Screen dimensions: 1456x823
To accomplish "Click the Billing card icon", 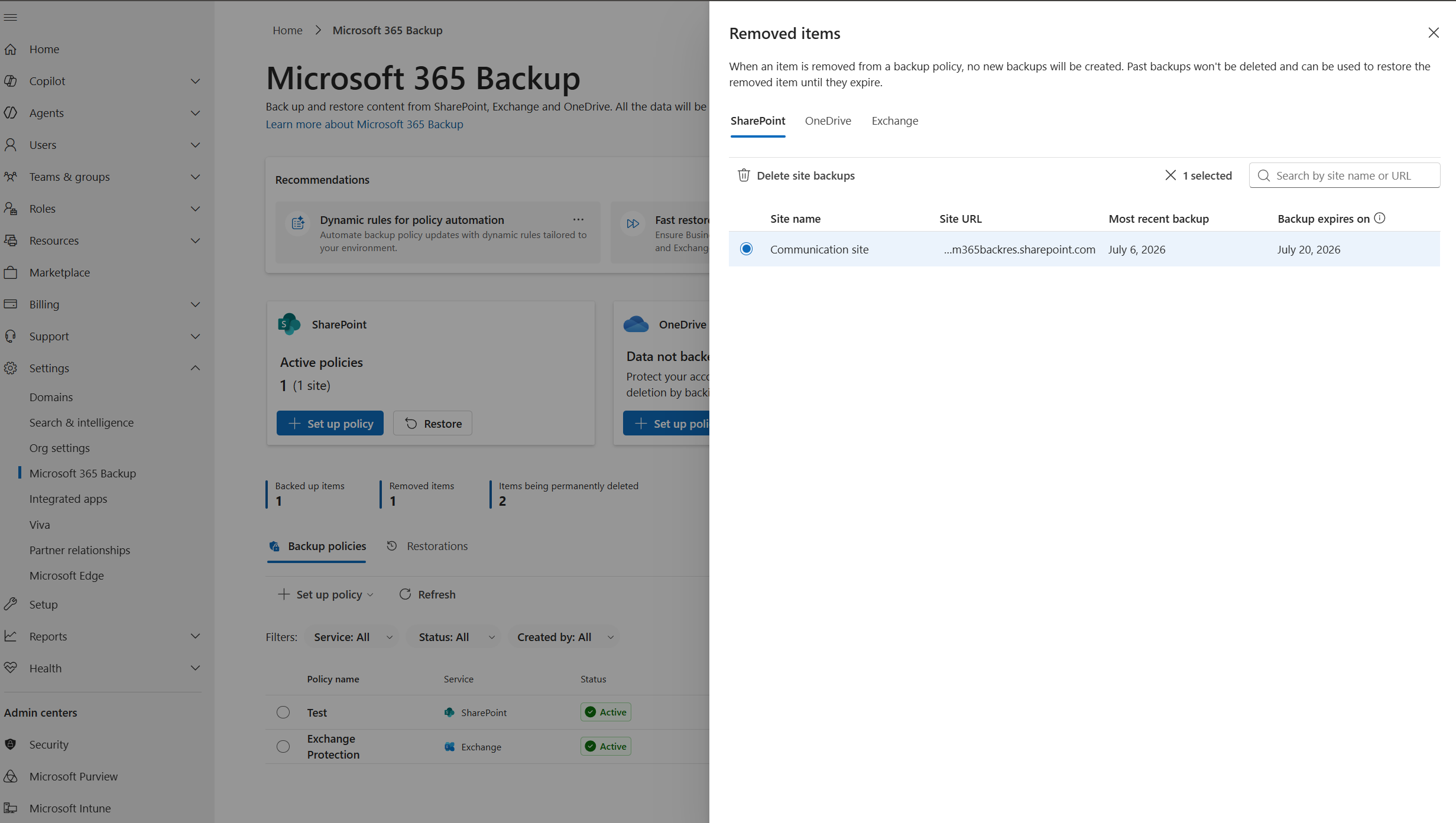I will click(11, 304).
